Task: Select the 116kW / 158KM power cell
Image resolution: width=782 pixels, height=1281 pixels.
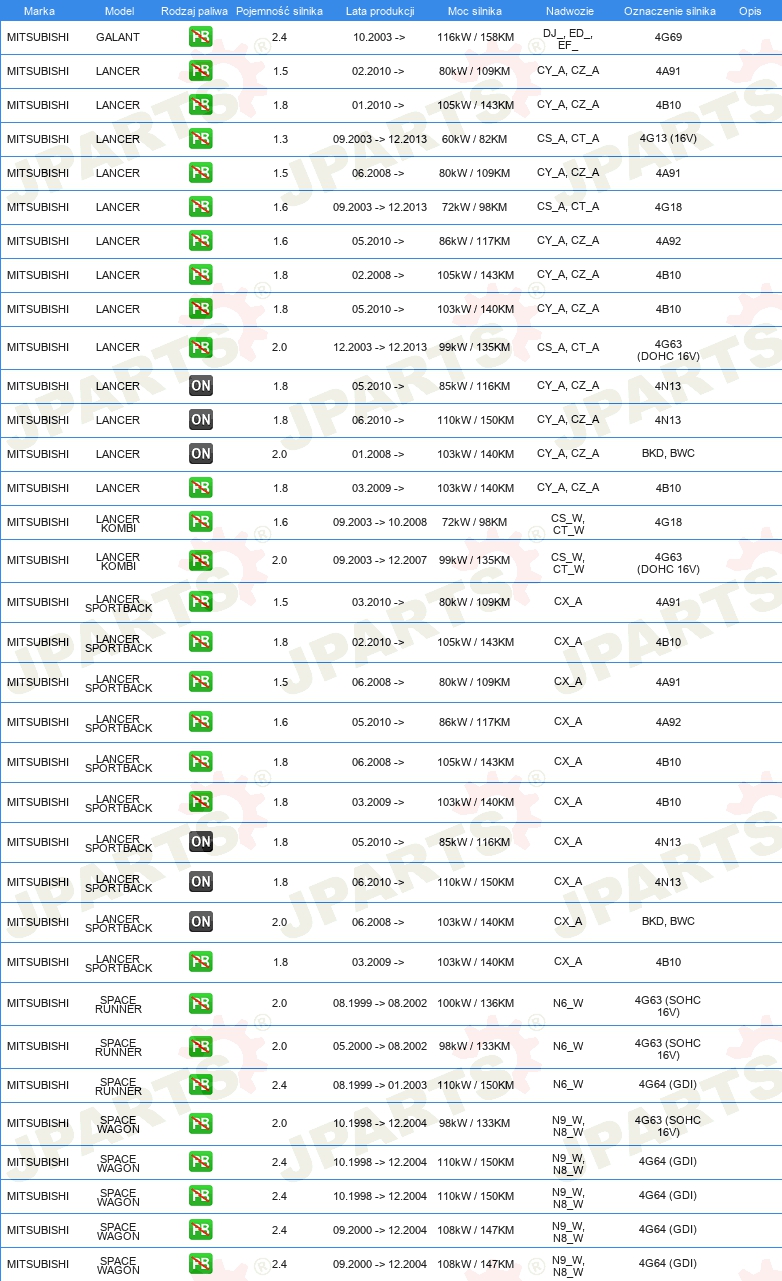Action: [x=475, y=37]
